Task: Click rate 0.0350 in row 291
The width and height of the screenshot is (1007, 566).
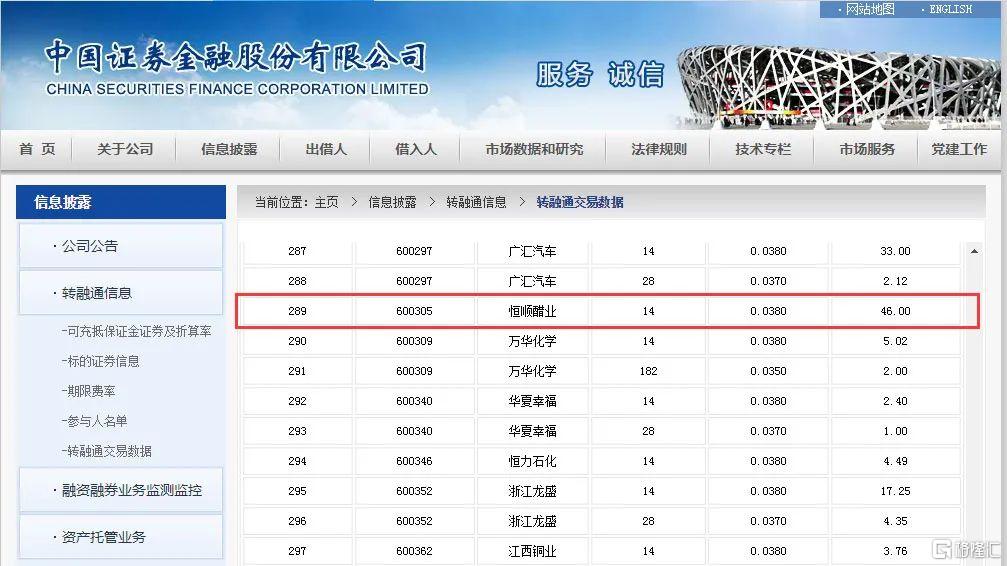Action: [768, 371]
